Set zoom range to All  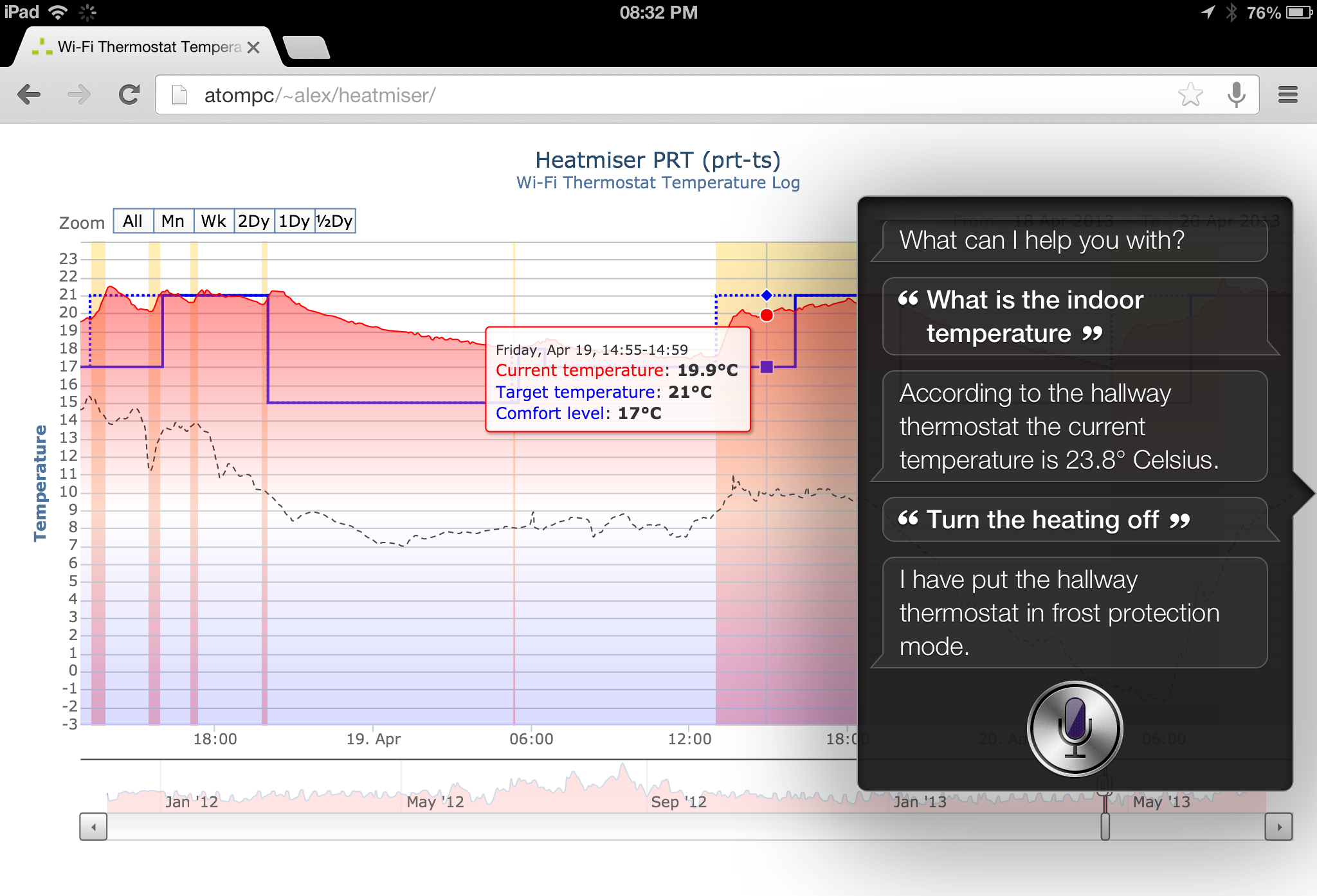(133, 221)
